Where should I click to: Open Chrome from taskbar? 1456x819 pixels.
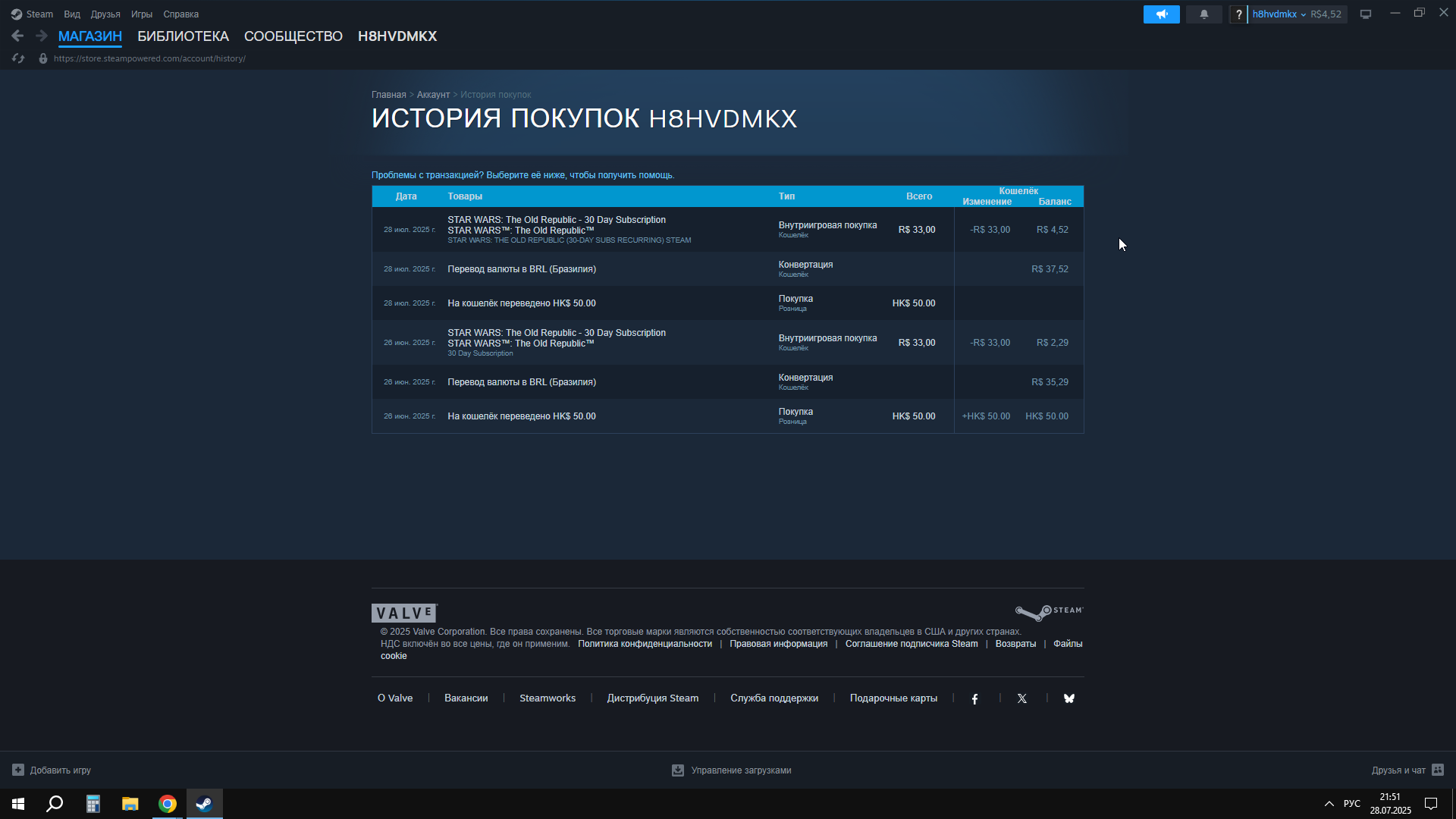[167, 804]
